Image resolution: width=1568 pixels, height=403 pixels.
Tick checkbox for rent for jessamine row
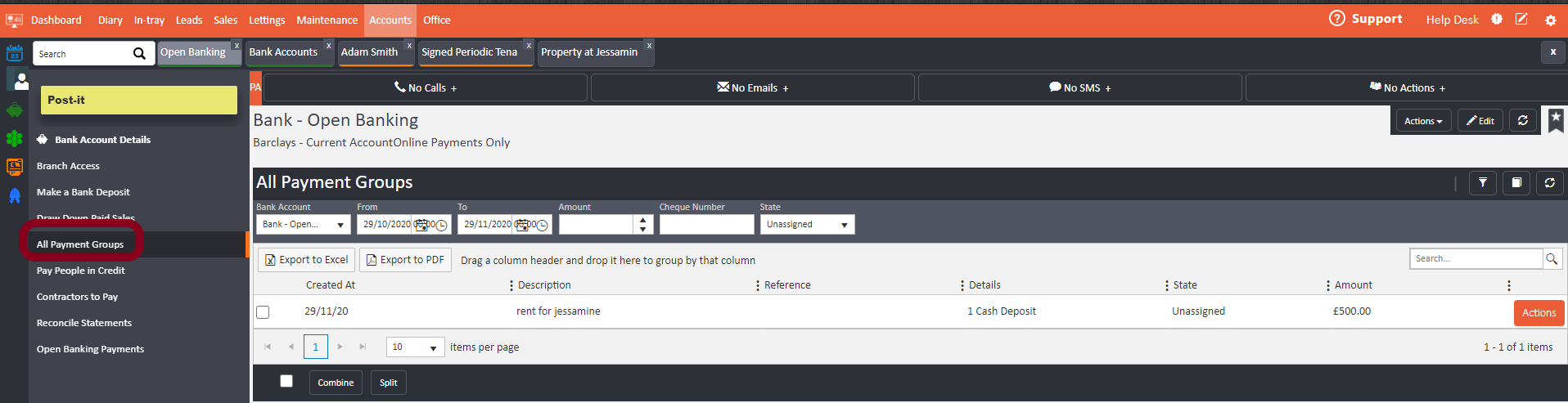click(x=263, y=312)
